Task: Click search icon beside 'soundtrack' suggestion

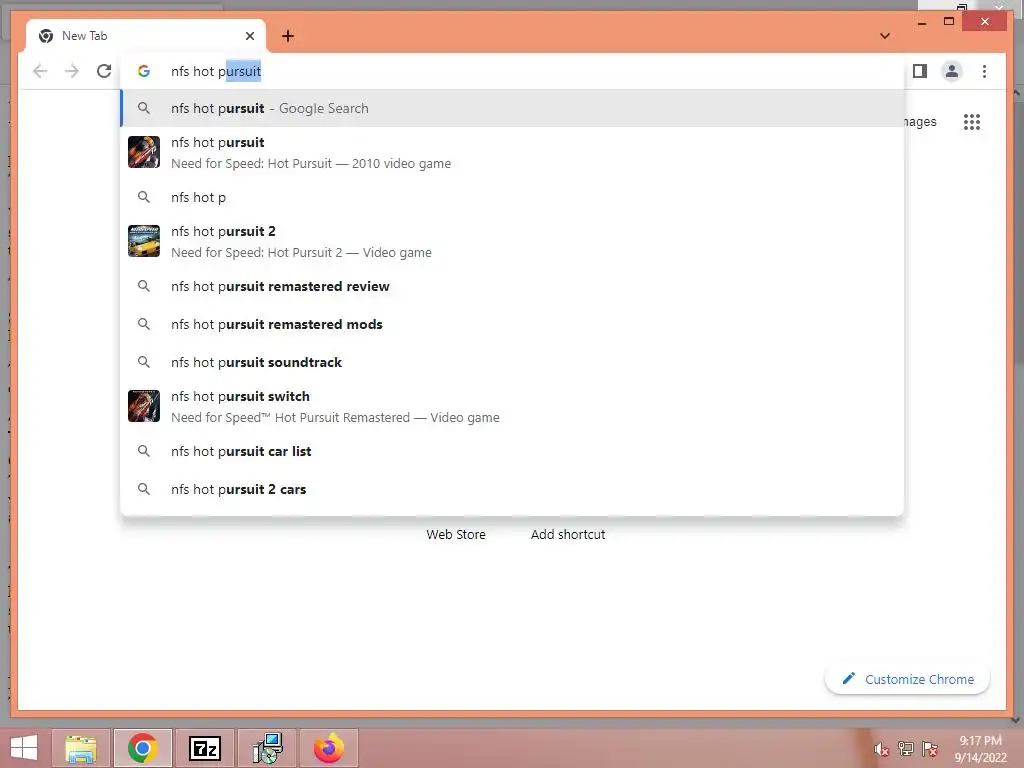Action: [x=144, y=362]
